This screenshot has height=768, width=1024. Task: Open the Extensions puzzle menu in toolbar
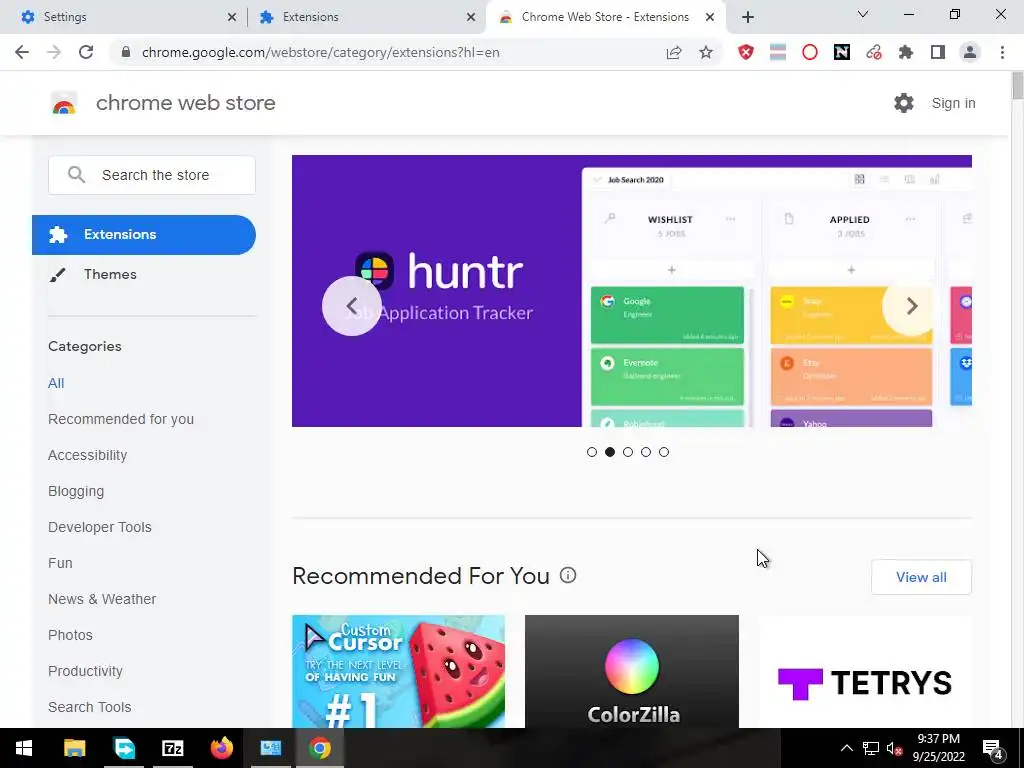point(906,52)
